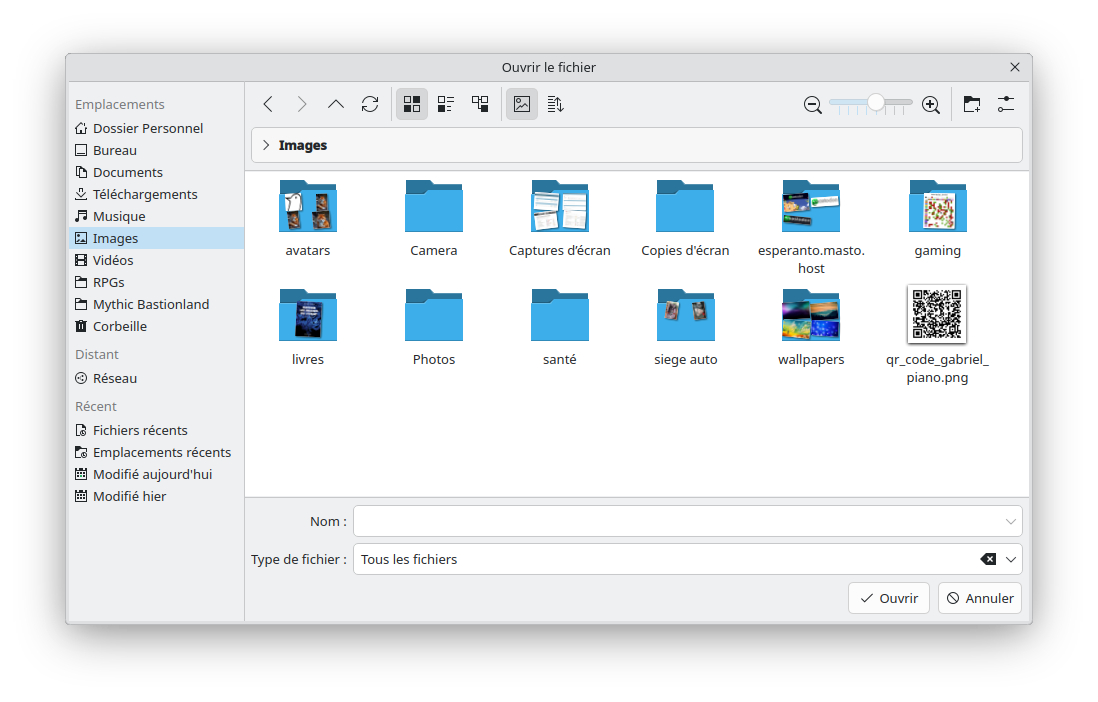The height and width of the screenshot is (702, 1098).
Task: Click the icon size slider handle
Action: coord(876,103)
